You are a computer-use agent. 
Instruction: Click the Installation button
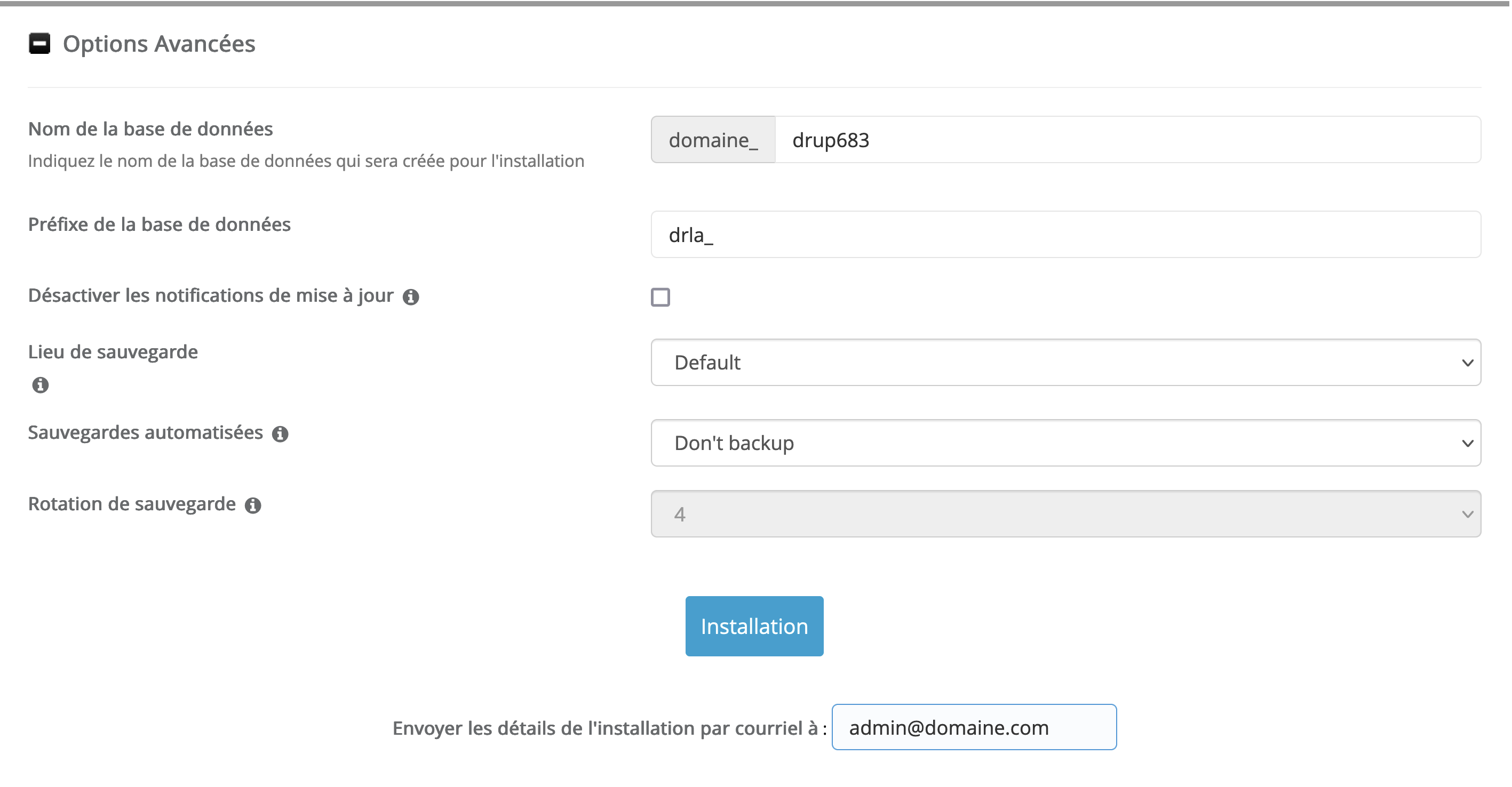coord(754,627)
